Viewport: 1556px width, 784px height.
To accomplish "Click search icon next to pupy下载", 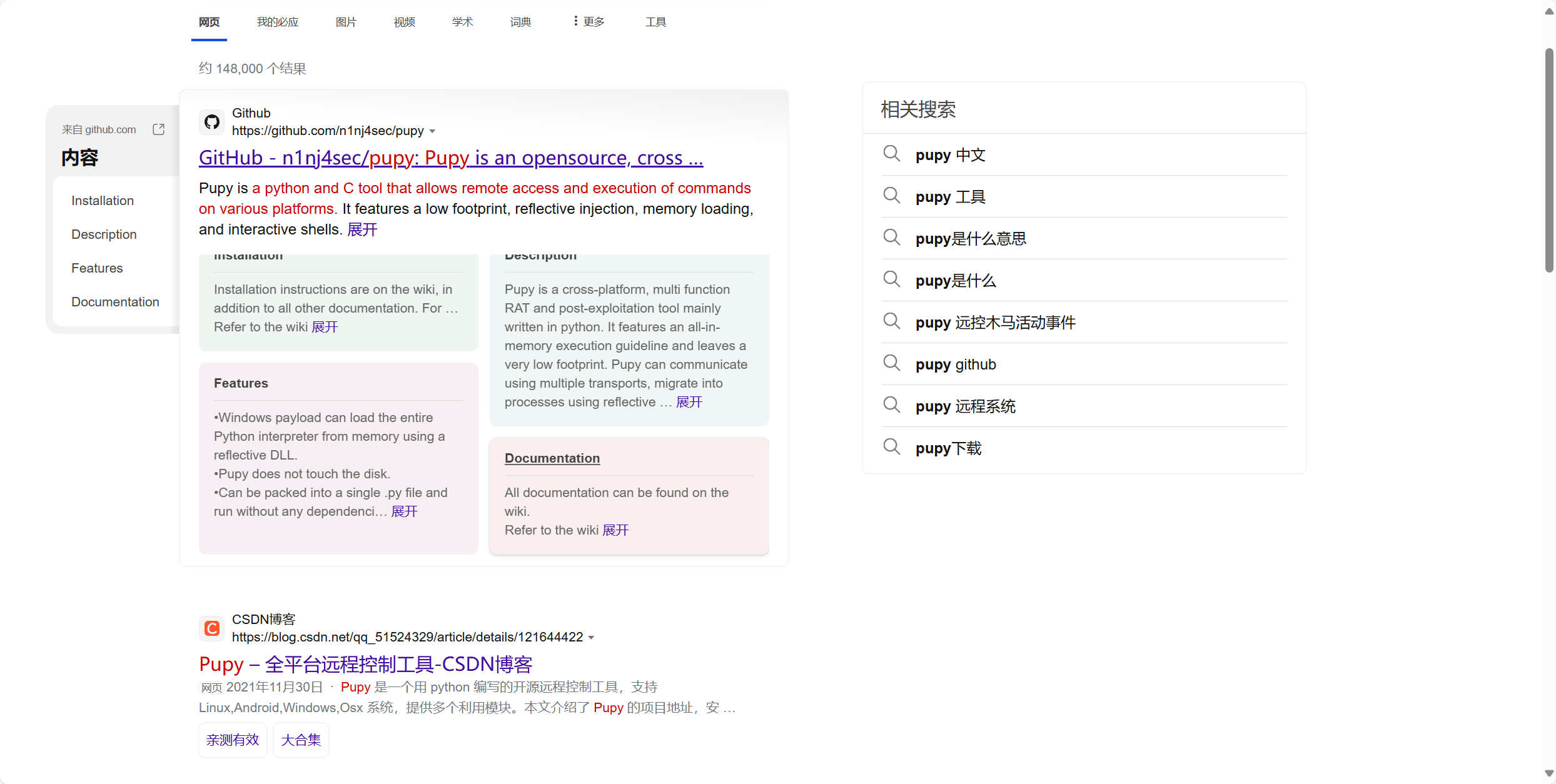I will [891, 447].
